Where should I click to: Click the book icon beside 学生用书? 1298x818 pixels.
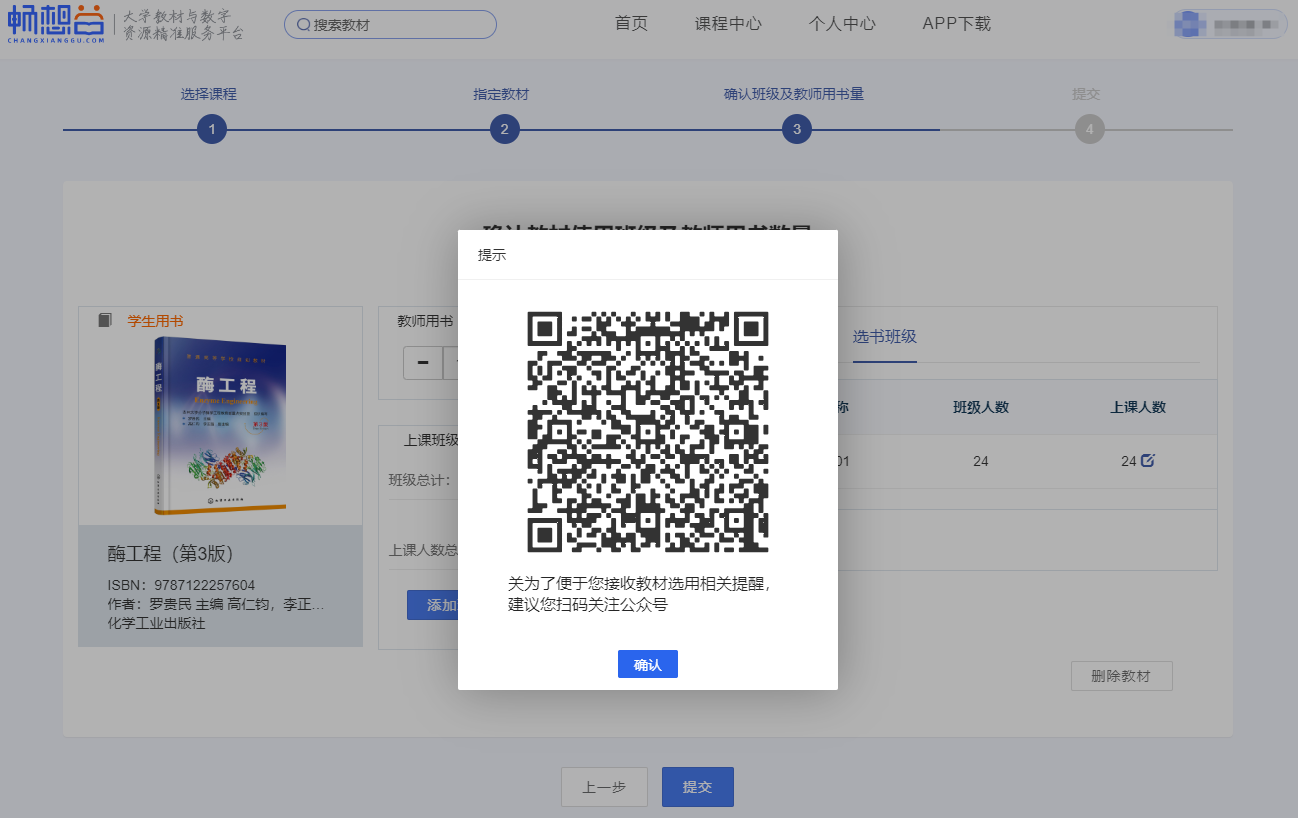105,321
